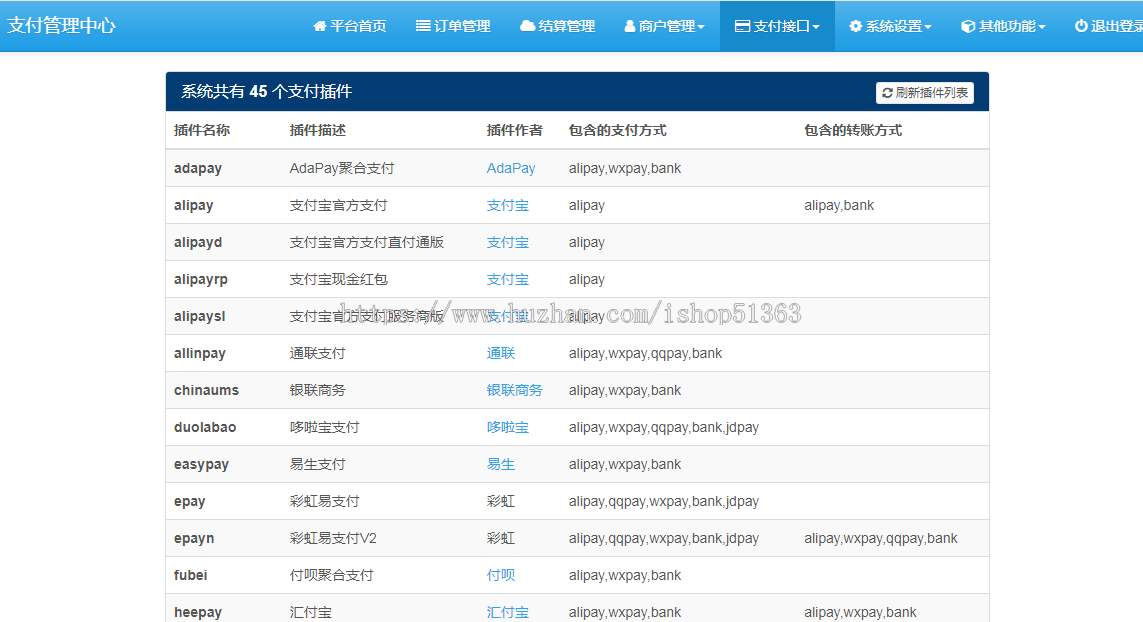Click the 银联商务 description in chinaums row
The height and width of the screenshot is (622, 1143).
click(317, 391)
